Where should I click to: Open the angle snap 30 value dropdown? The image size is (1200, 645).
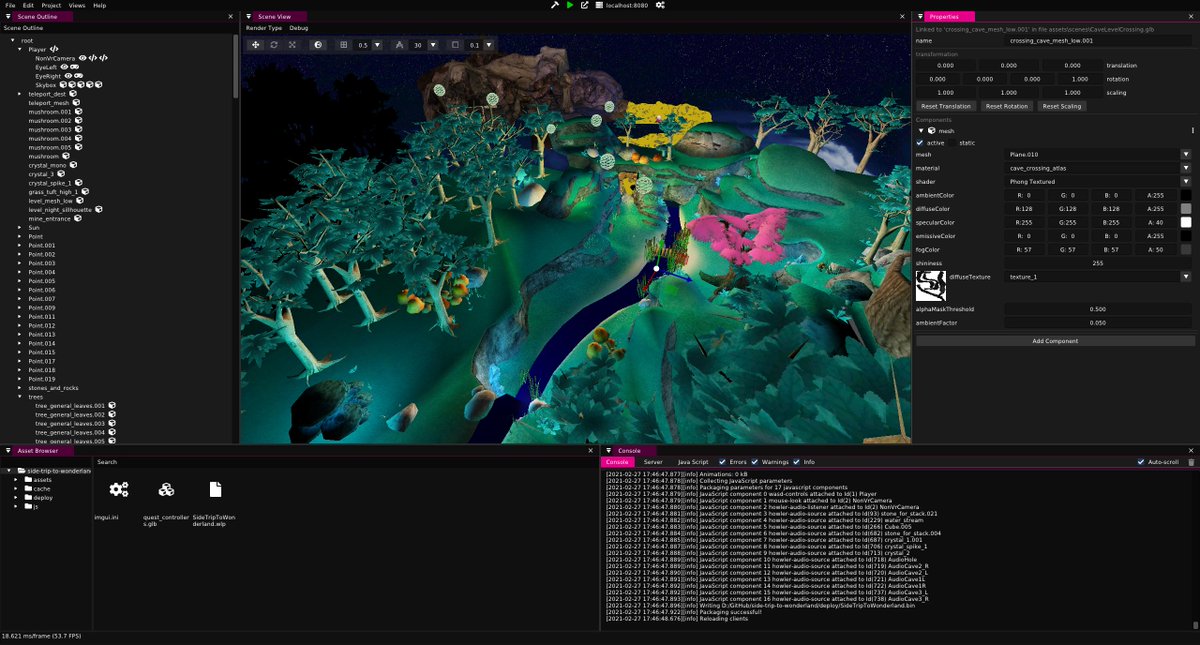[x=432, y=45]
